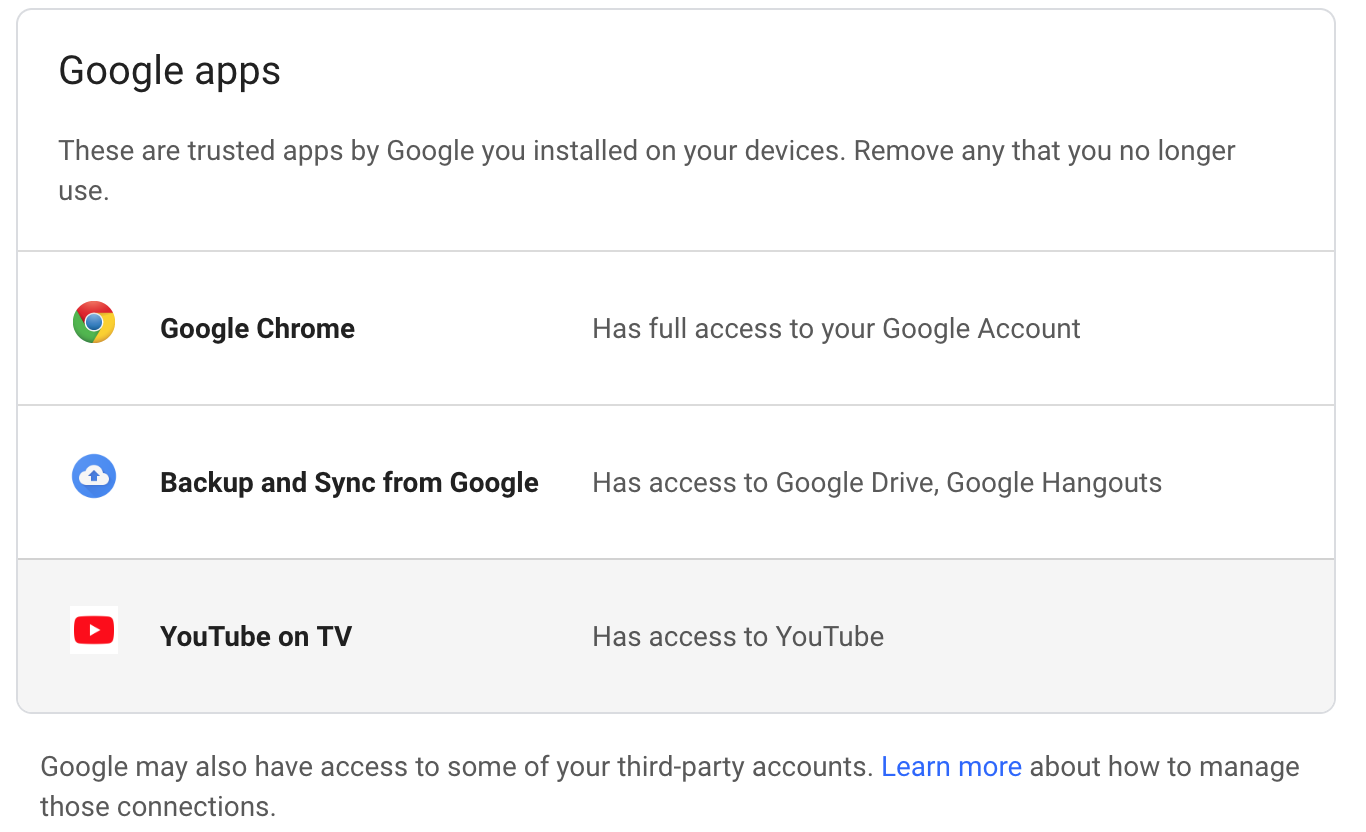Click the Backup and Sync cloud icon

click(x=94, y=477)
